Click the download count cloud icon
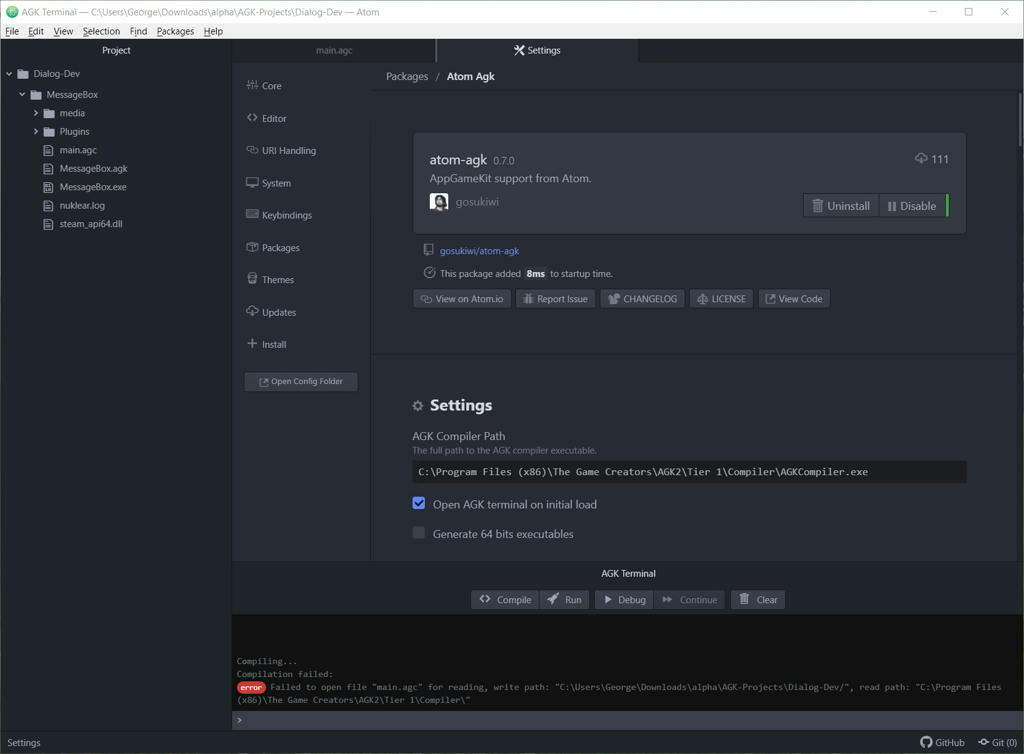Viewport: 1024px width, 754px height. (x=921, y=159)
